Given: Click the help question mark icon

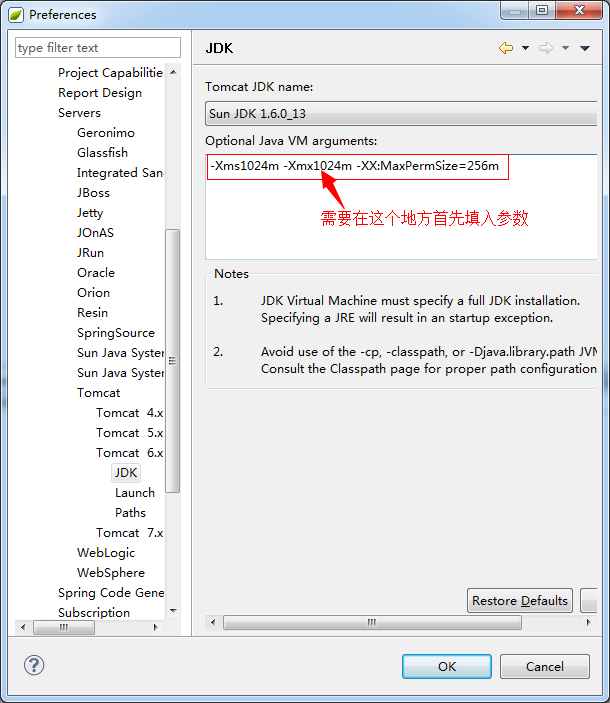Looking at the screenshot, I should [x=34, y=665].
